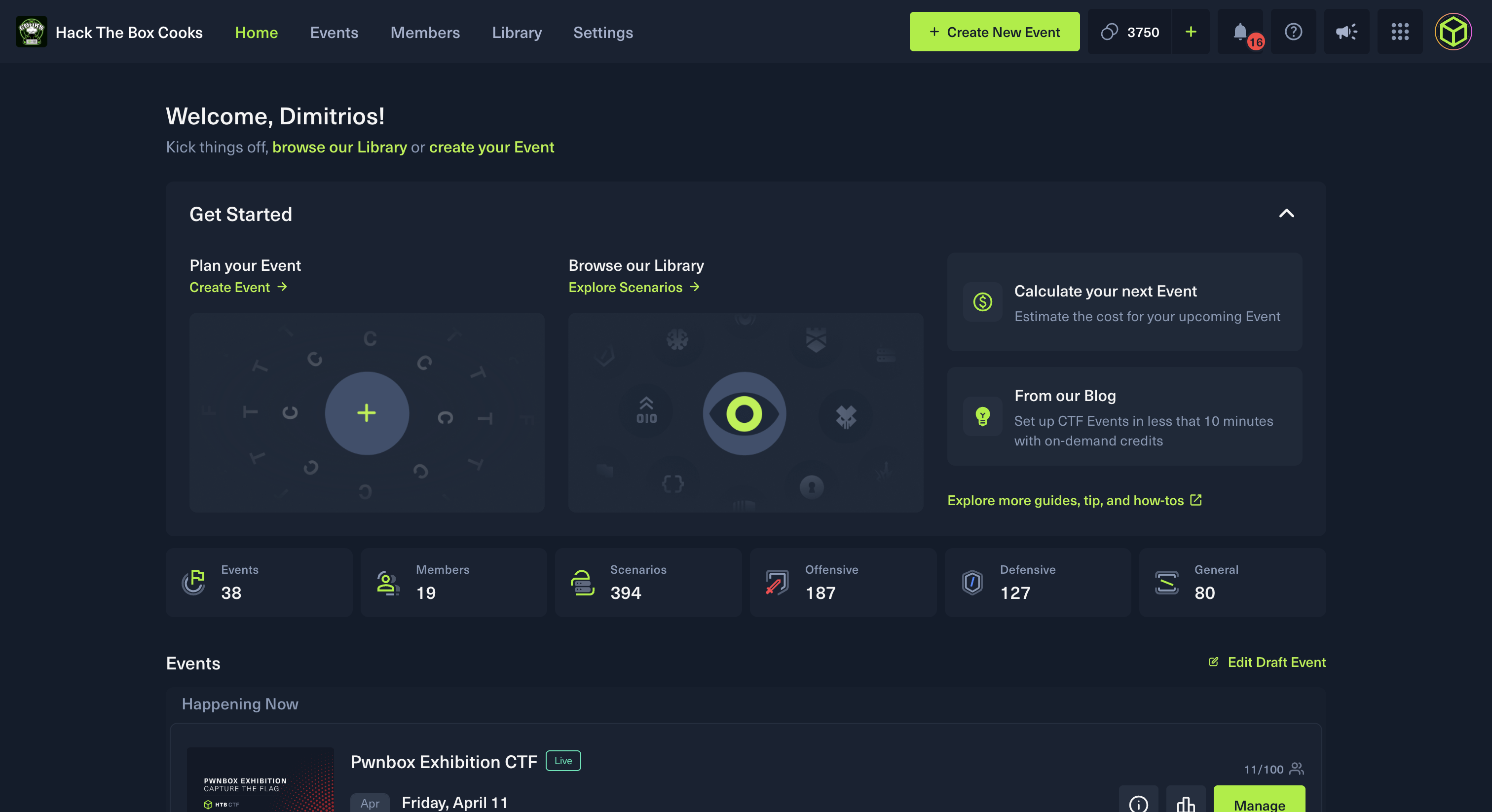Click the Members stat people icon
Viewport: 1492px width, 812px height.
pyautogui.click(x=388, y=582)
